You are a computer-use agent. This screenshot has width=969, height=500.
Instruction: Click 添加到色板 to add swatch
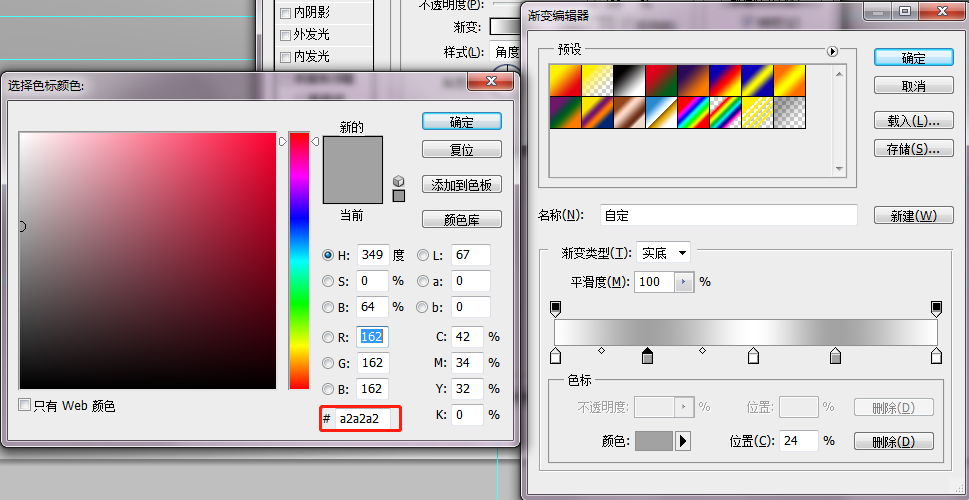[462, 184]
